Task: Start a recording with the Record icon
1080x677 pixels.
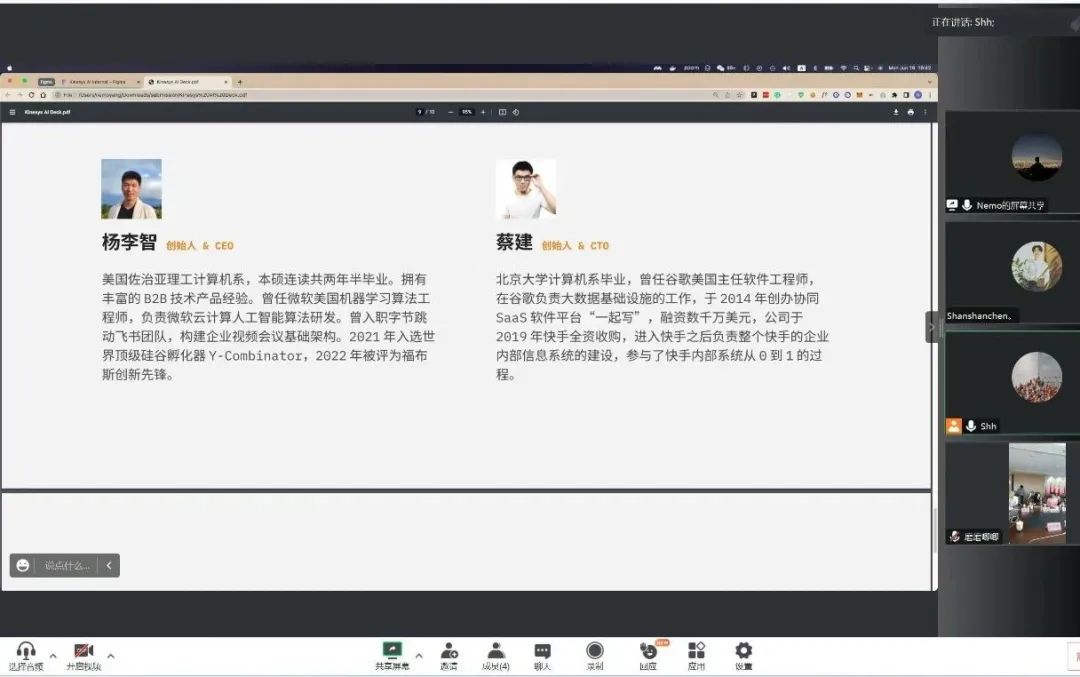Action: click(593, 648)
